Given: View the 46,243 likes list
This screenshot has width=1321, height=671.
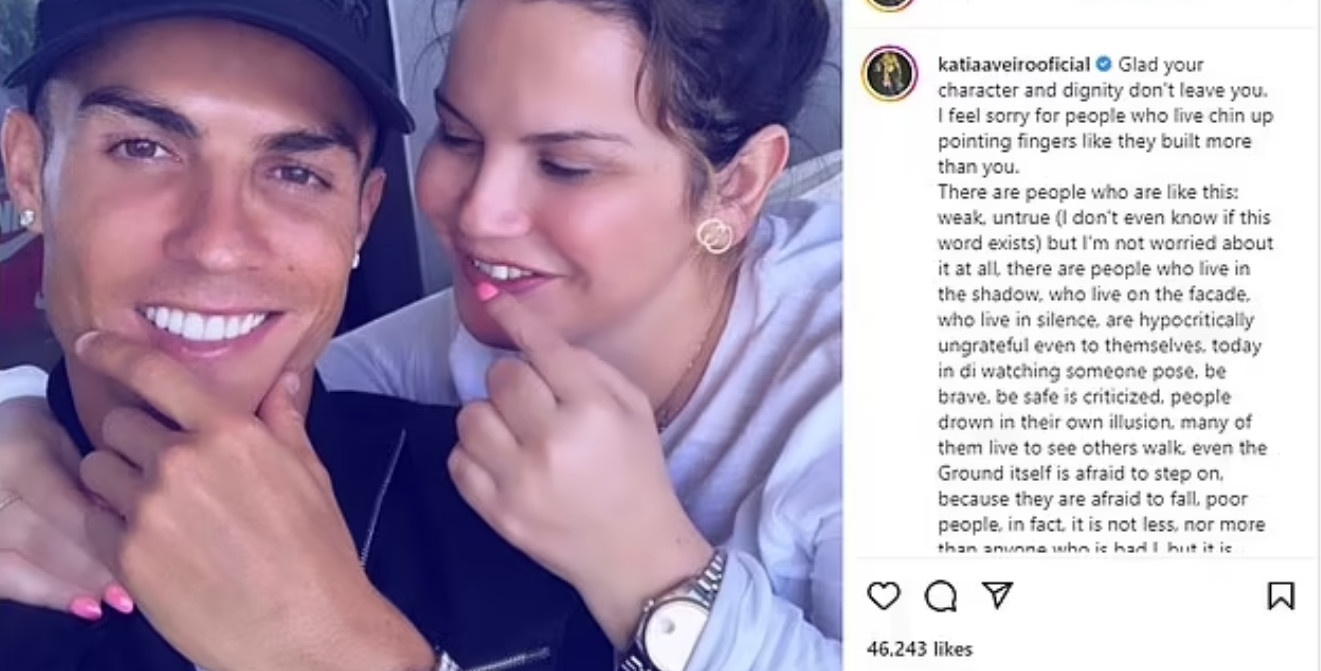Looking at the screenshot, I should 919,649.
